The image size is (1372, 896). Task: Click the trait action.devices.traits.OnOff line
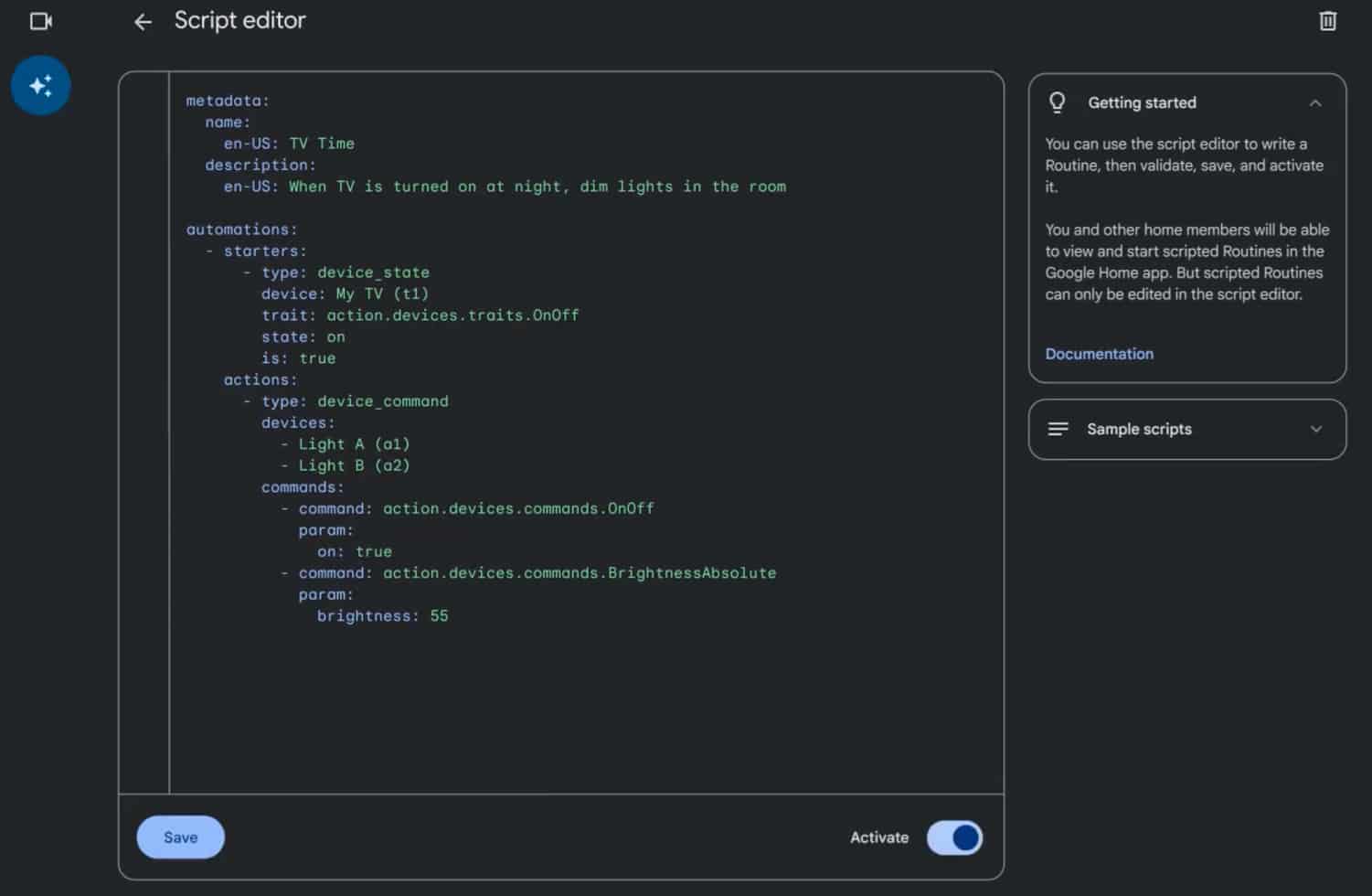(x=420, y=315)
